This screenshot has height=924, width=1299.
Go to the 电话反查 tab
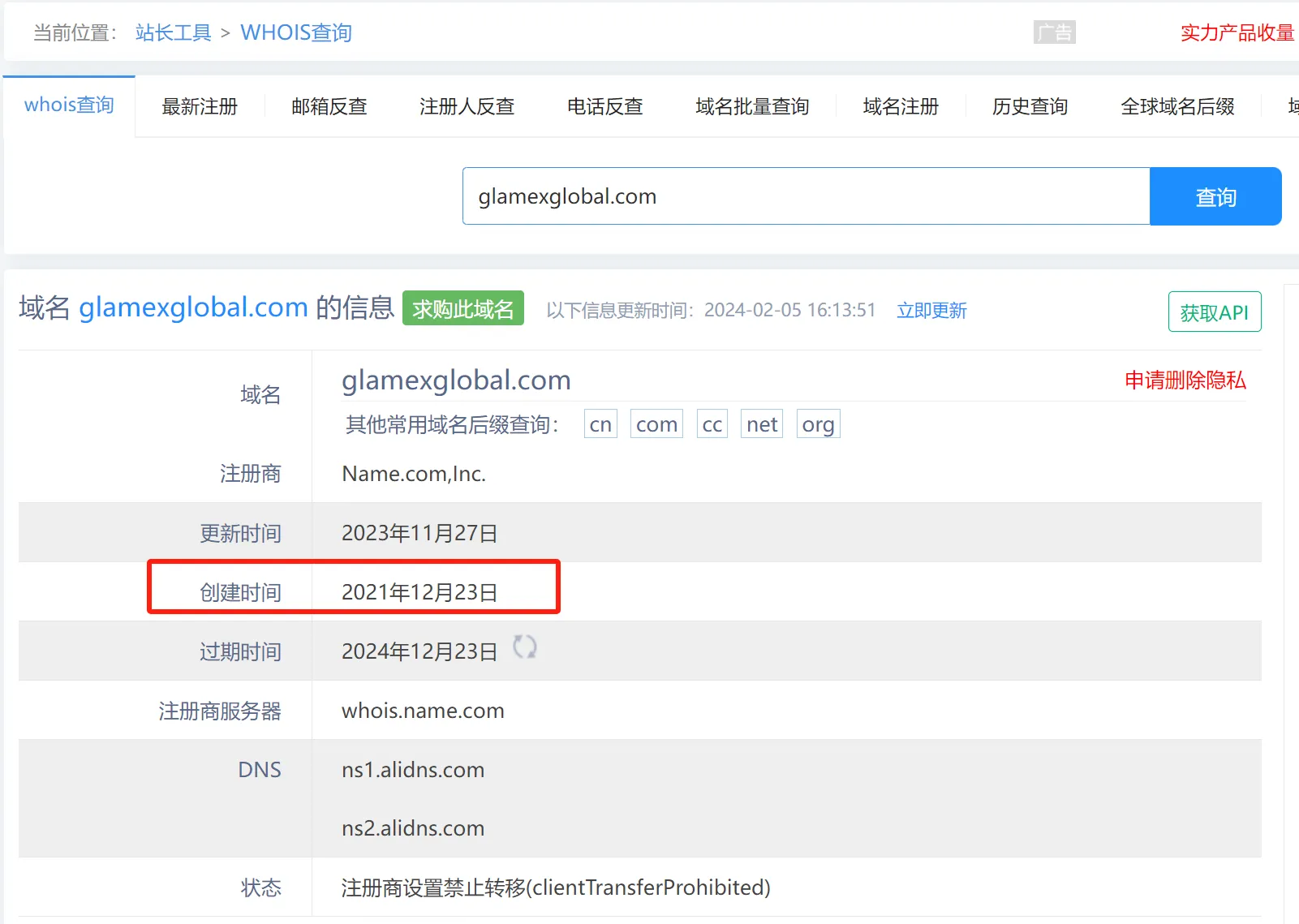click(605, 106)
